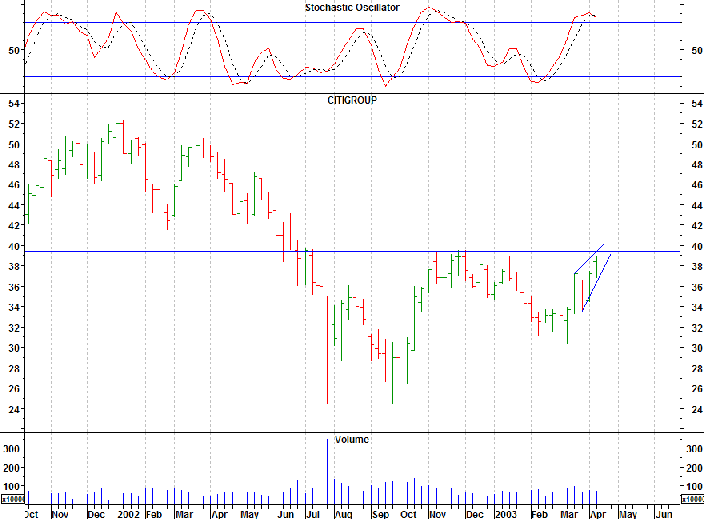Click the right price axis label 42
This screenshot has width=704, height=520.
696,226
